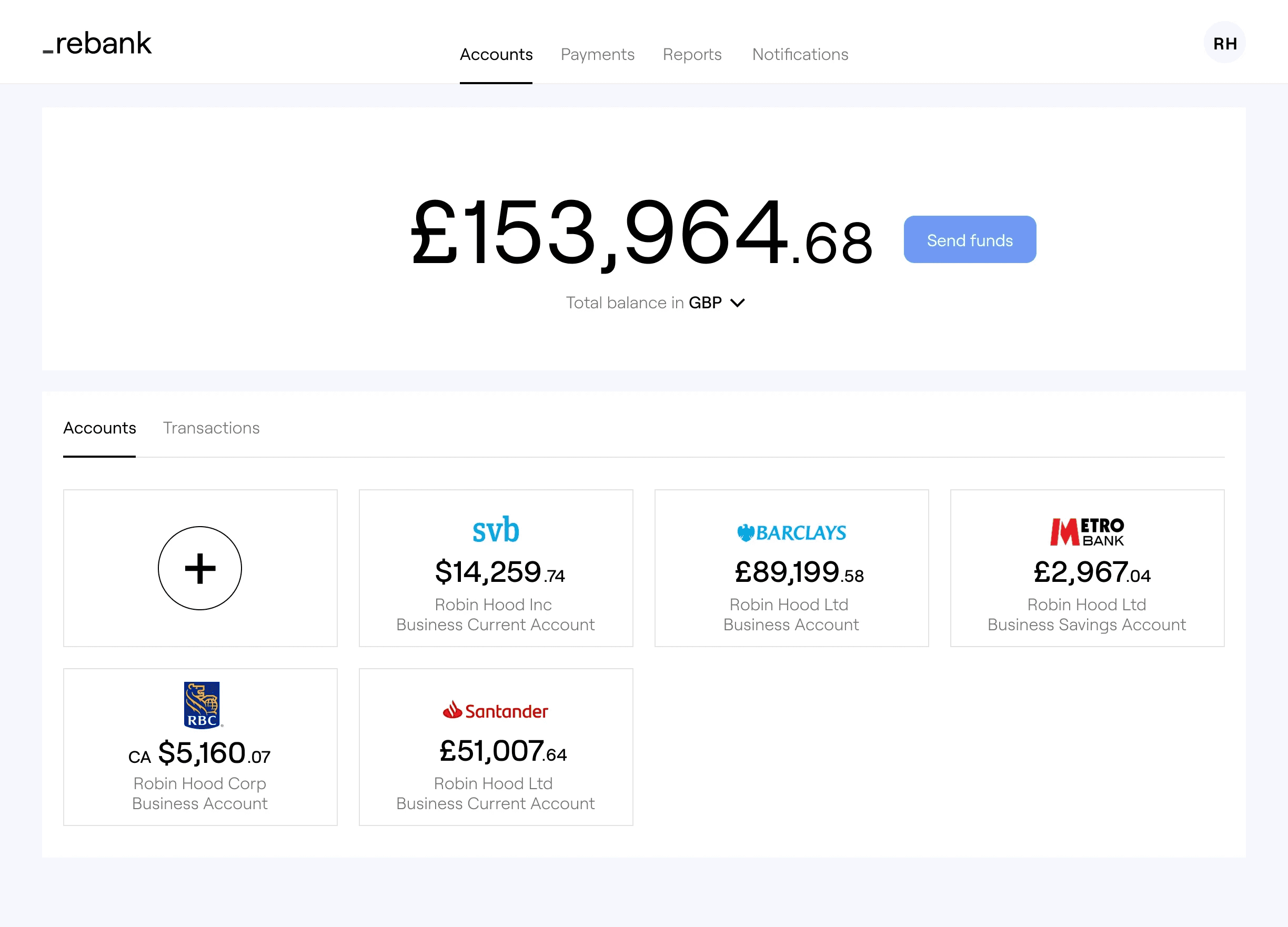Click the svb bank logo

(x=495, y=530)
